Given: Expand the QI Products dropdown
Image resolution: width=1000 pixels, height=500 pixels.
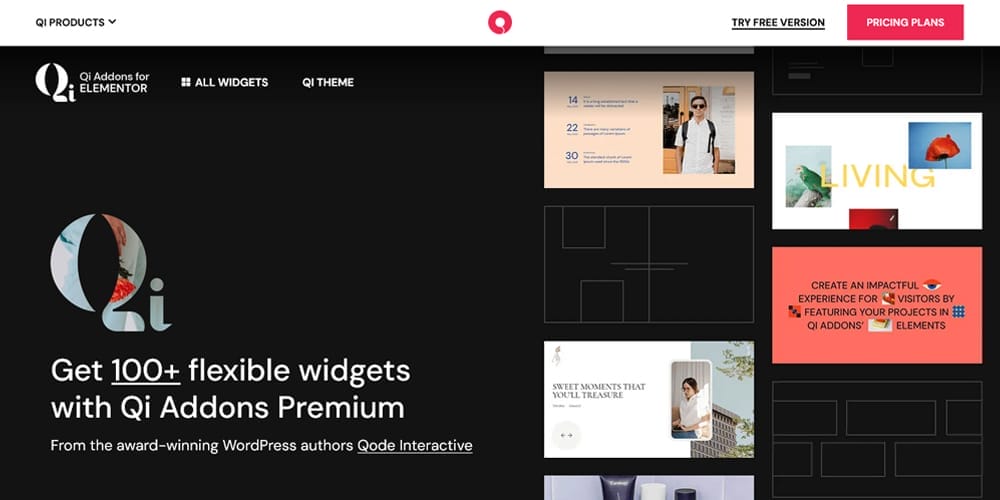Looking at the screenshot, I should [76, 22].
